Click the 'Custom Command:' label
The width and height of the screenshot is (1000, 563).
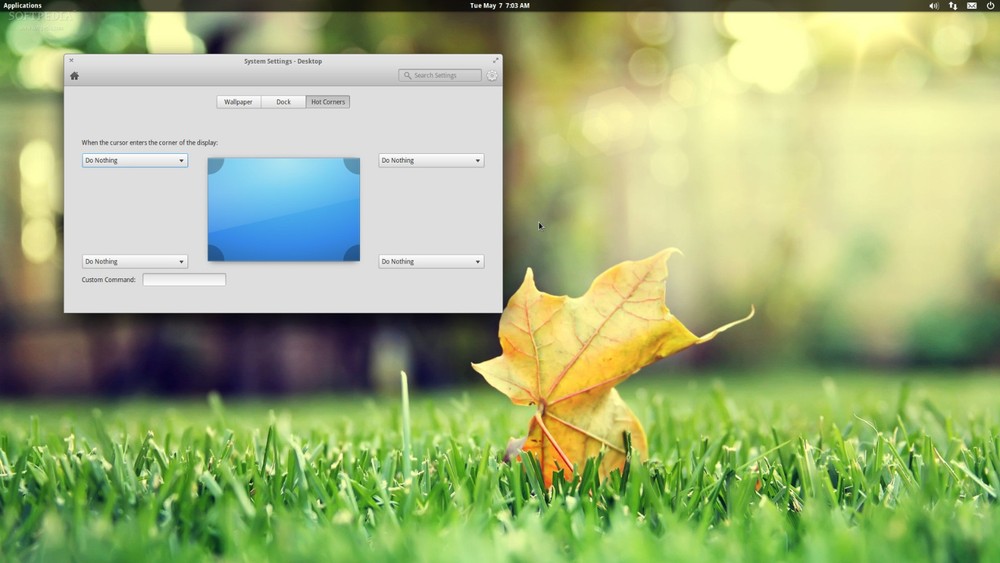tap(108, 279)
